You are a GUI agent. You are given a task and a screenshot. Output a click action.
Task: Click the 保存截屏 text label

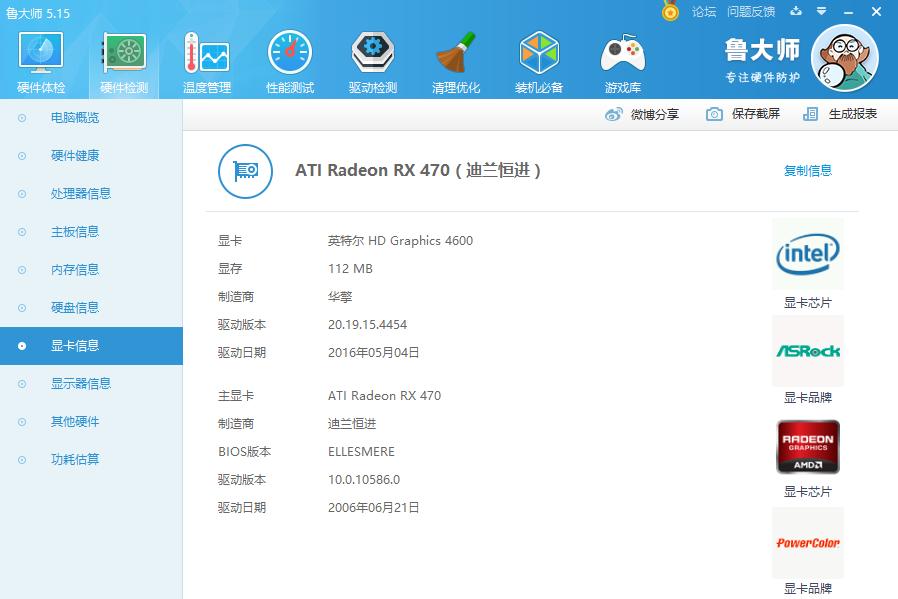(755, 115)
